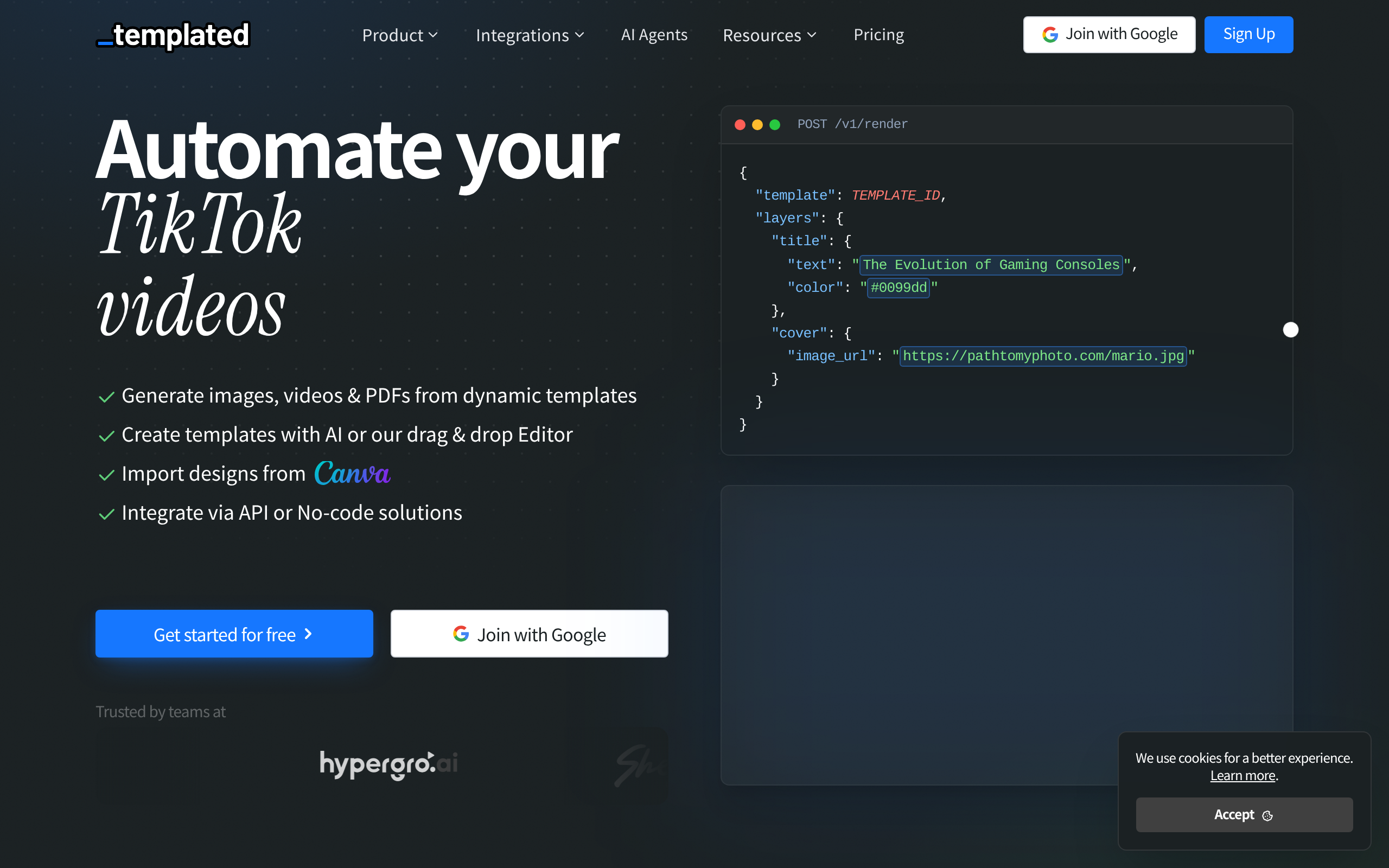Accept cookies with the Accept button
1389x868 pixels.
[1244, 815]
